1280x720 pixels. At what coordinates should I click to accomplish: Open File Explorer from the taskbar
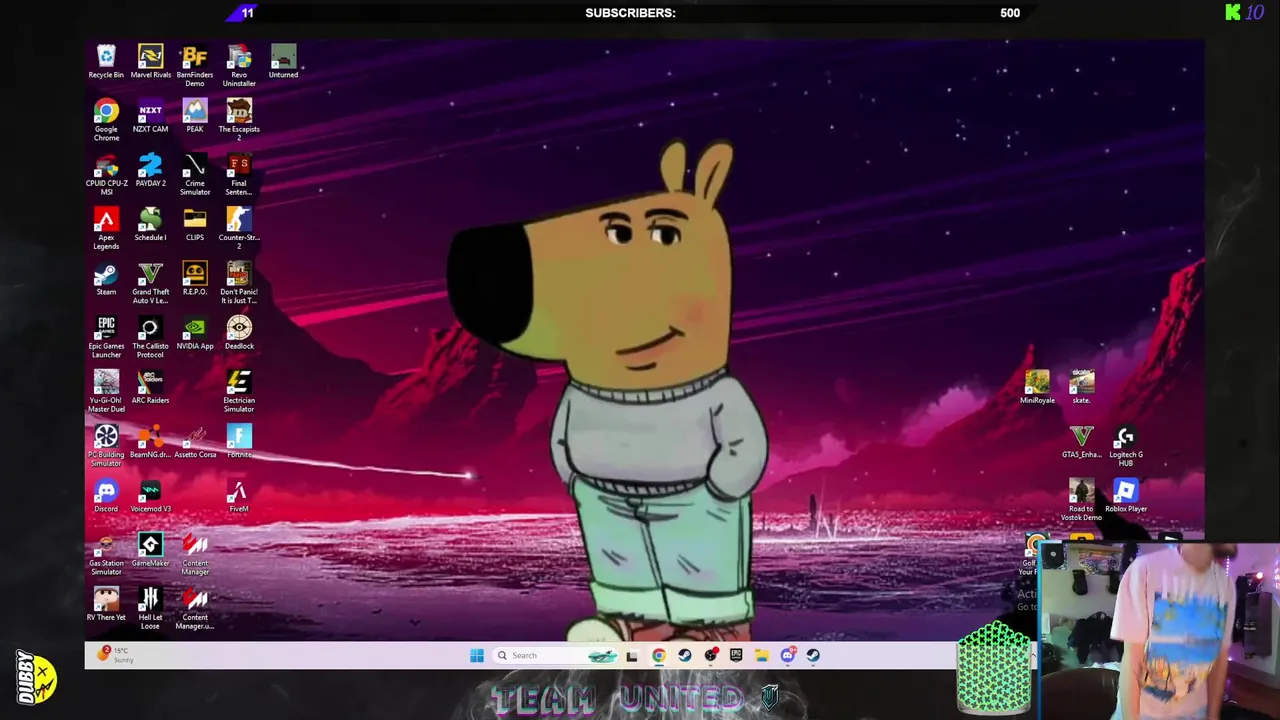(762, 655)
